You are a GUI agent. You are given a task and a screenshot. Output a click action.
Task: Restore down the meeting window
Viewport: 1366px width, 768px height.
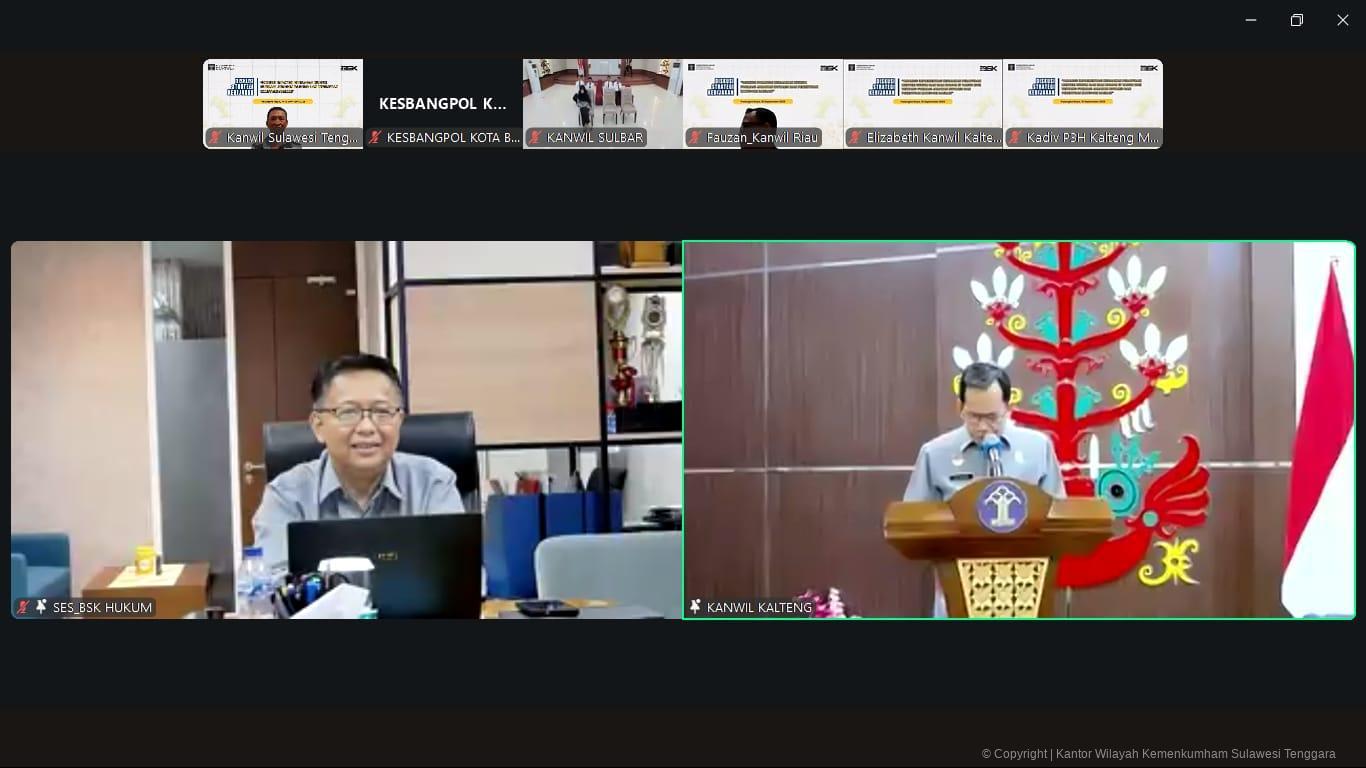coord(1297,20)
